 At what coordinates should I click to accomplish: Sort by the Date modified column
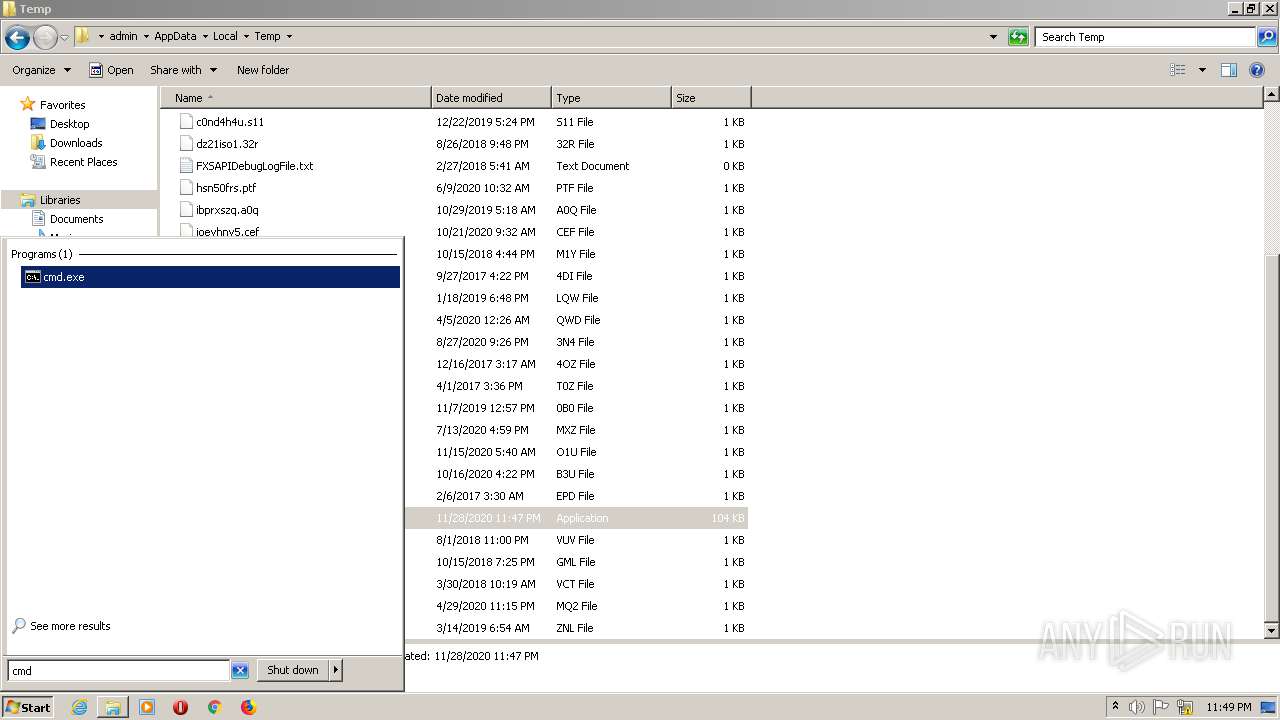pyautogui.click(x=491, y=98)
